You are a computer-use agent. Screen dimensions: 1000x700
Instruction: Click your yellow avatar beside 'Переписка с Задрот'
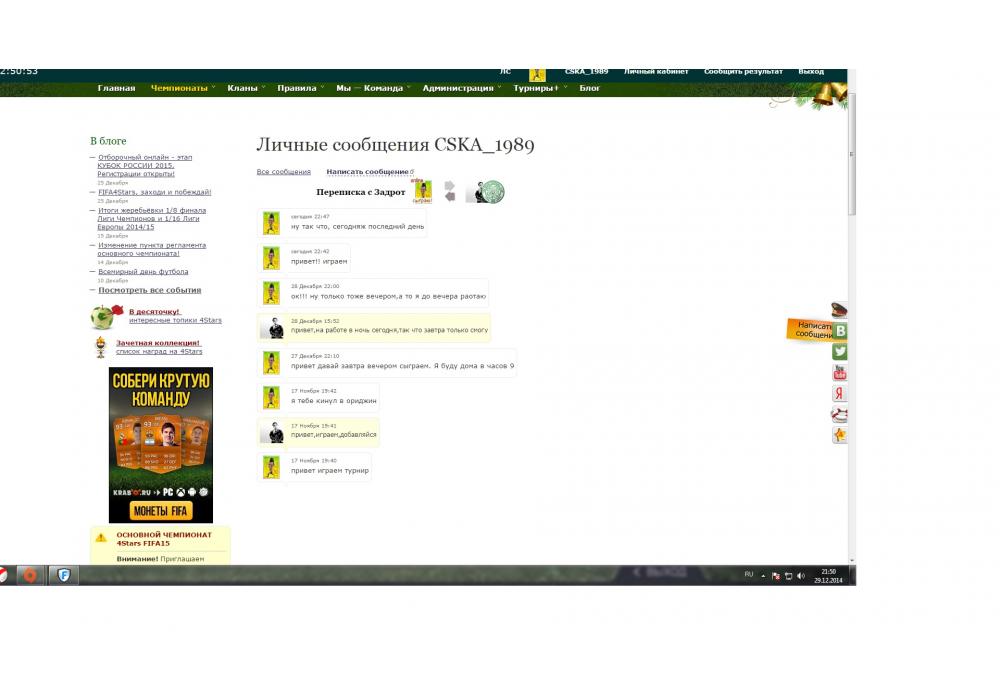423,191
